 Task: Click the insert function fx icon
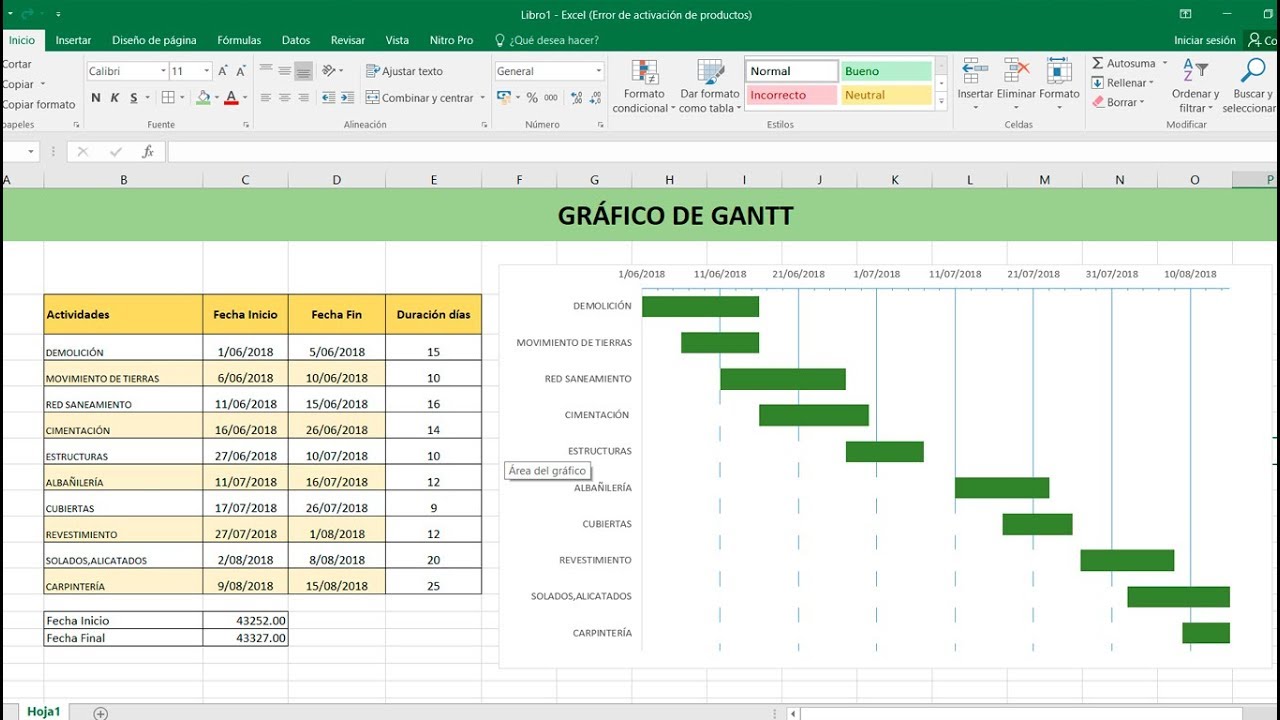(147, 152)
